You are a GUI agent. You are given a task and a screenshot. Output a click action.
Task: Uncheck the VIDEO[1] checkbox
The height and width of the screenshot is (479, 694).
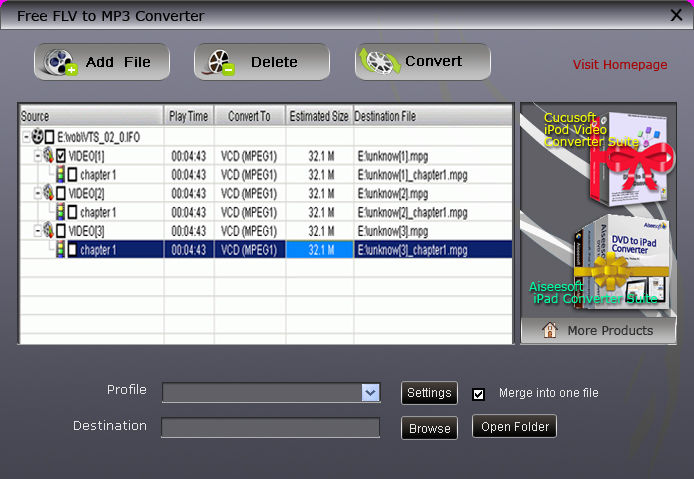point(61,156)
